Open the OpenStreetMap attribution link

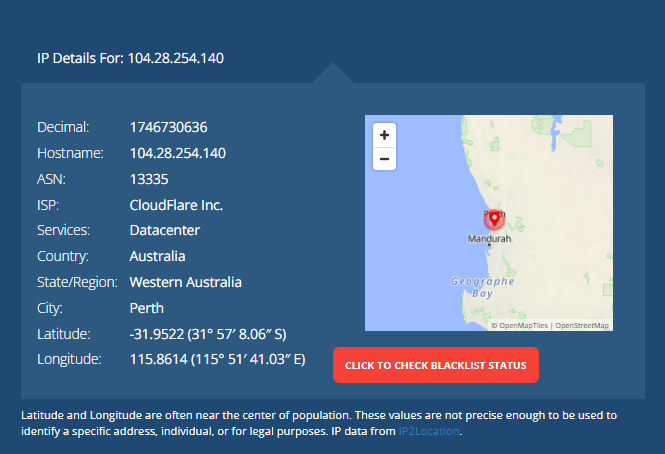tap(582, 325)
